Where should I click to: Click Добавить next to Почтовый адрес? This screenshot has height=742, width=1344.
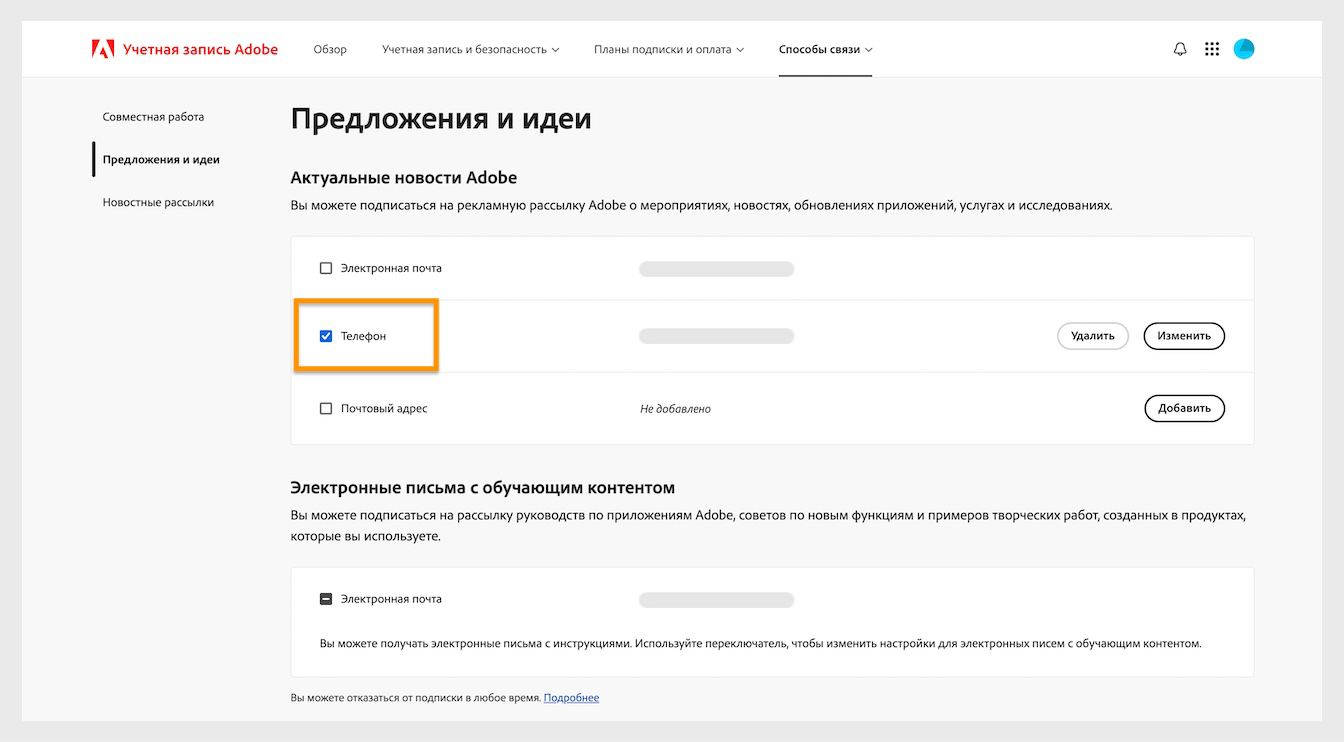pos(1184,408)
